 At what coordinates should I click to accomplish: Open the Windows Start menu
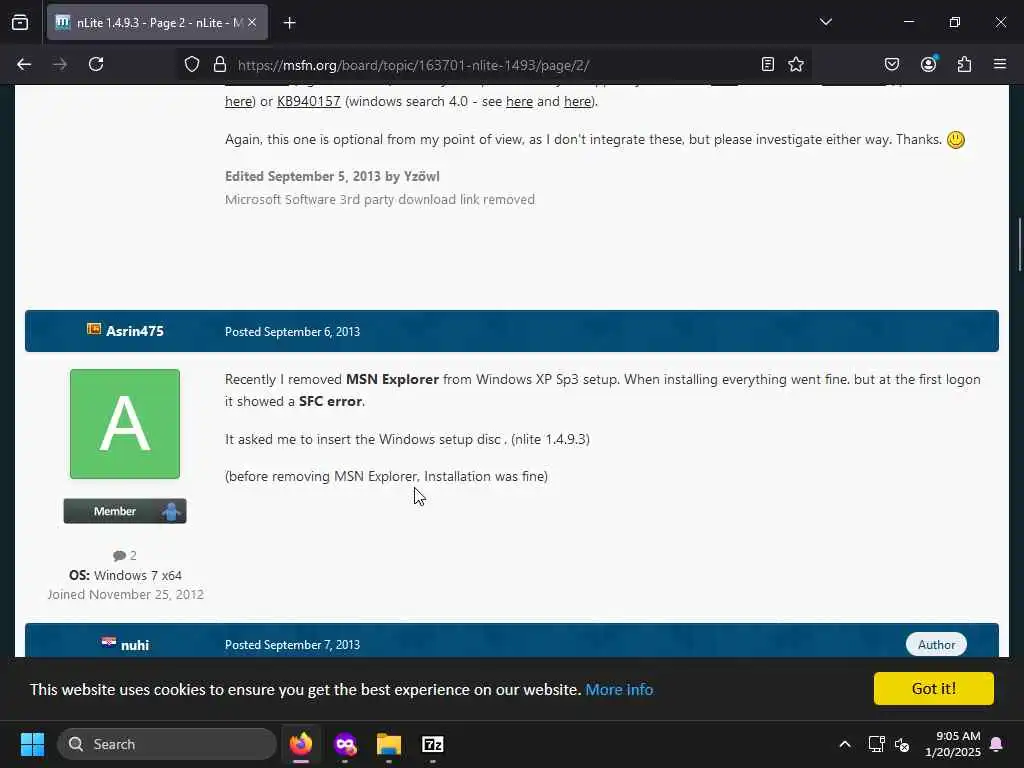coord(32,744)
